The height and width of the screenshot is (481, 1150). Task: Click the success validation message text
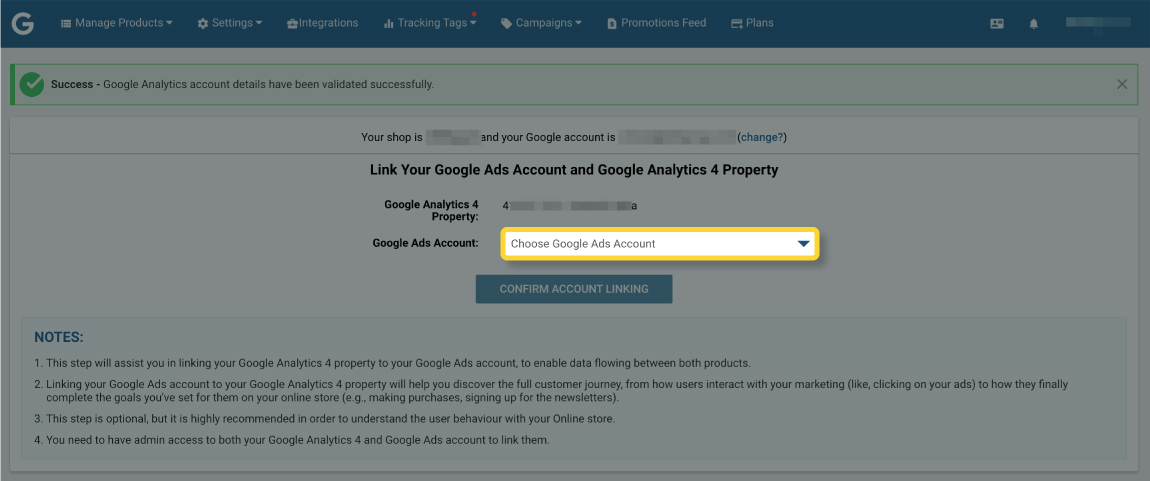[x=242, y=84]
